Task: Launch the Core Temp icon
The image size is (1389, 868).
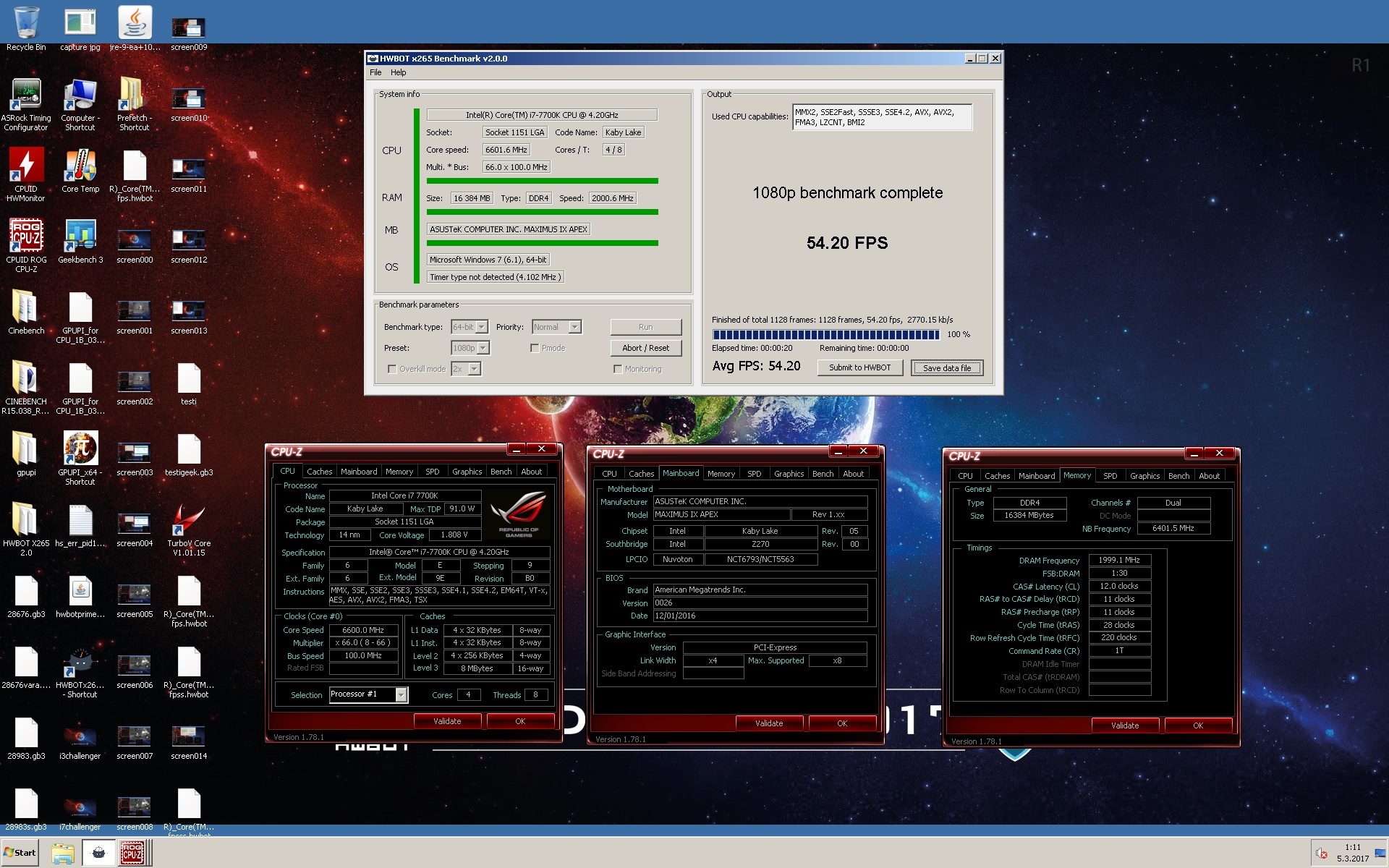Action: click(x=80, y=171)
